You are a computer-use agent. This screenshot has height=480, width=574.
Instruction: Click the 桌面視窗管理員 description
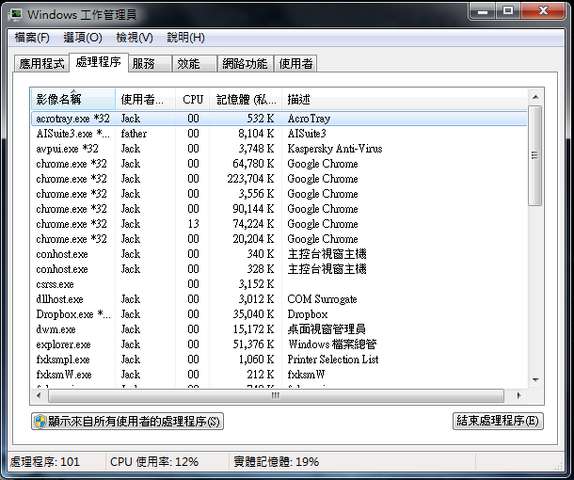click(x=327, y=329)
